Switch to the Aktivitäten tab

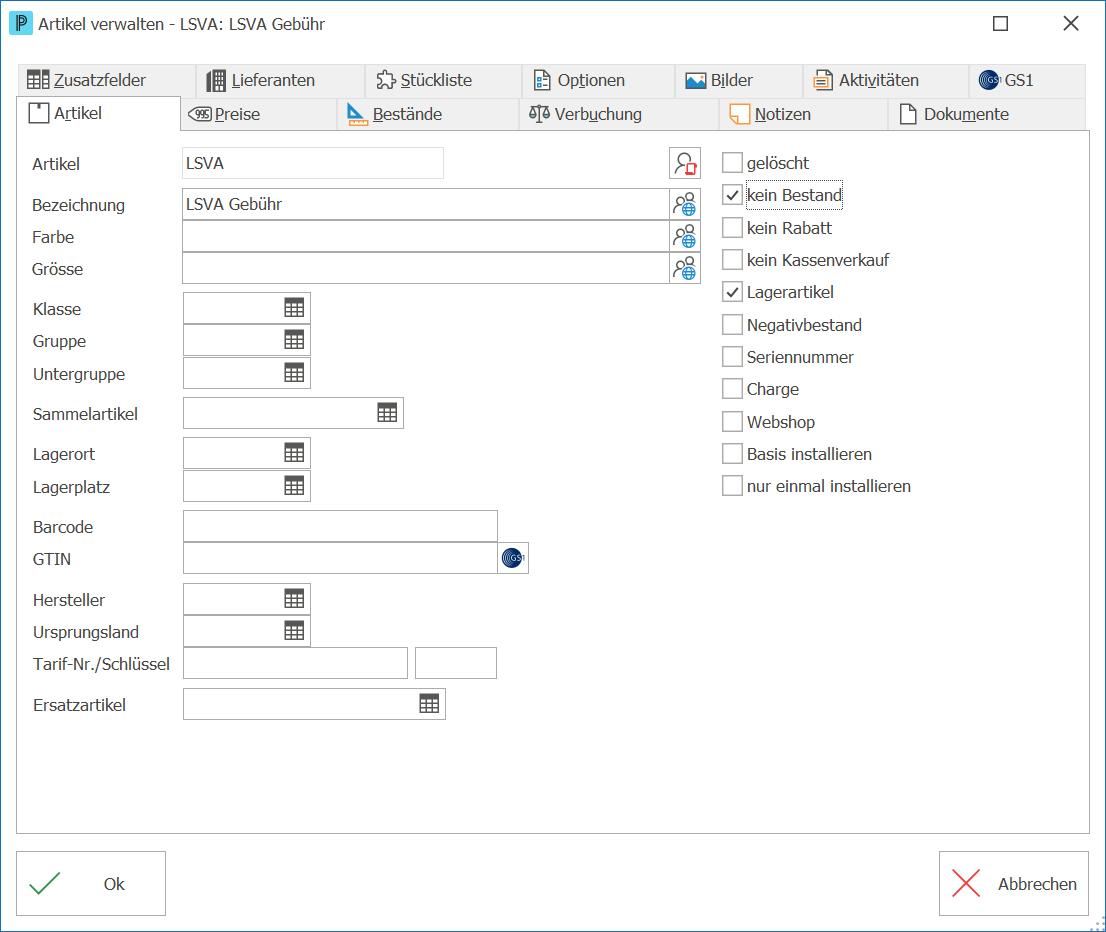click(x=885, y=80)
